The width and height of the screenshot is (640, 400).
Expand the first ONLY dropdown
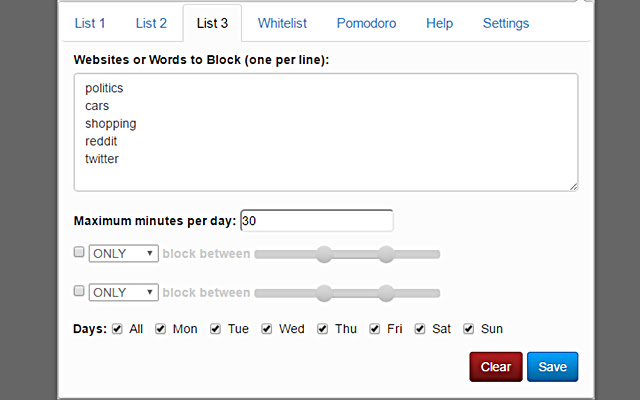tap(123, 254)
